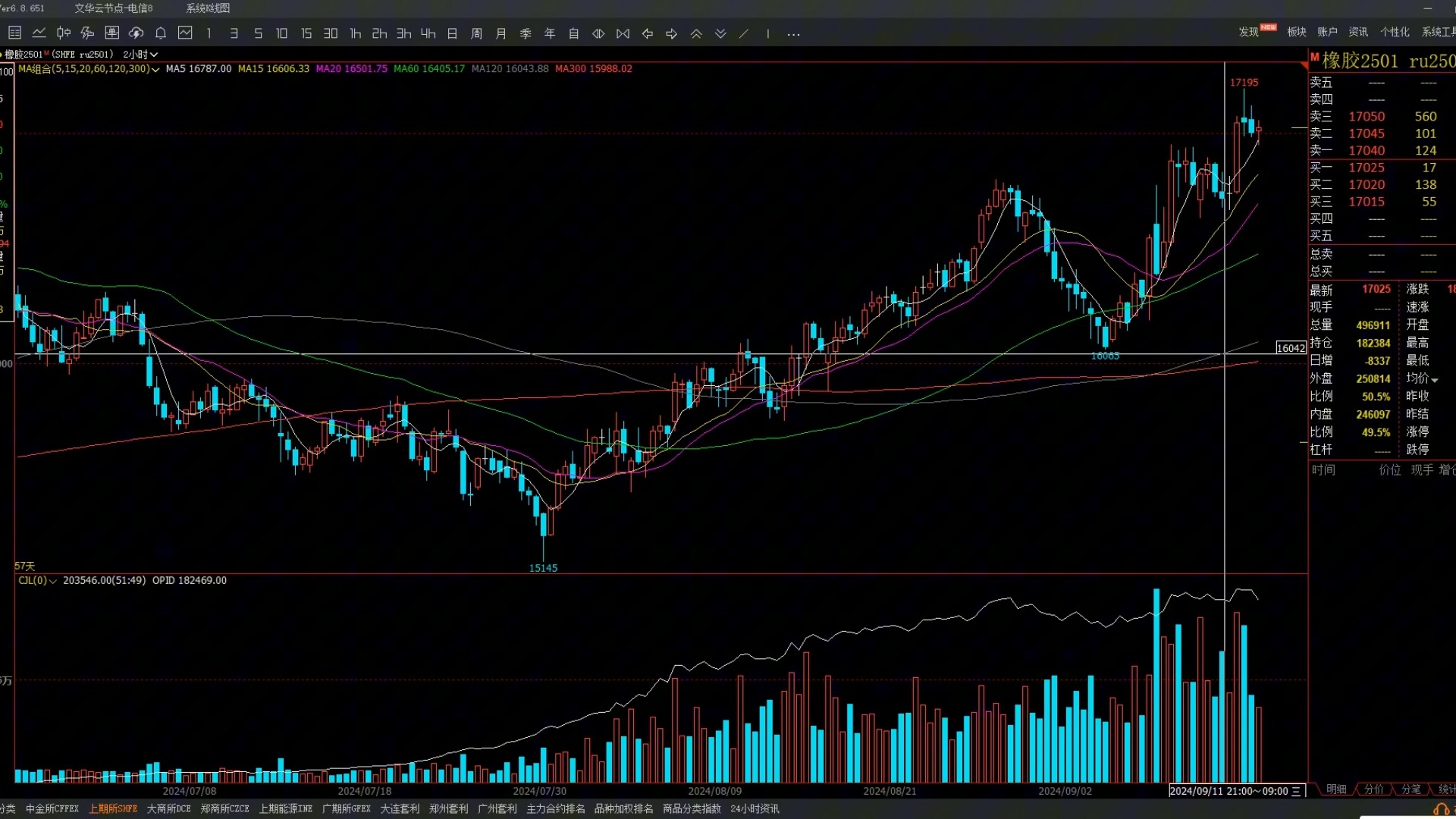Set period to 4h

(x=428, y=33)
